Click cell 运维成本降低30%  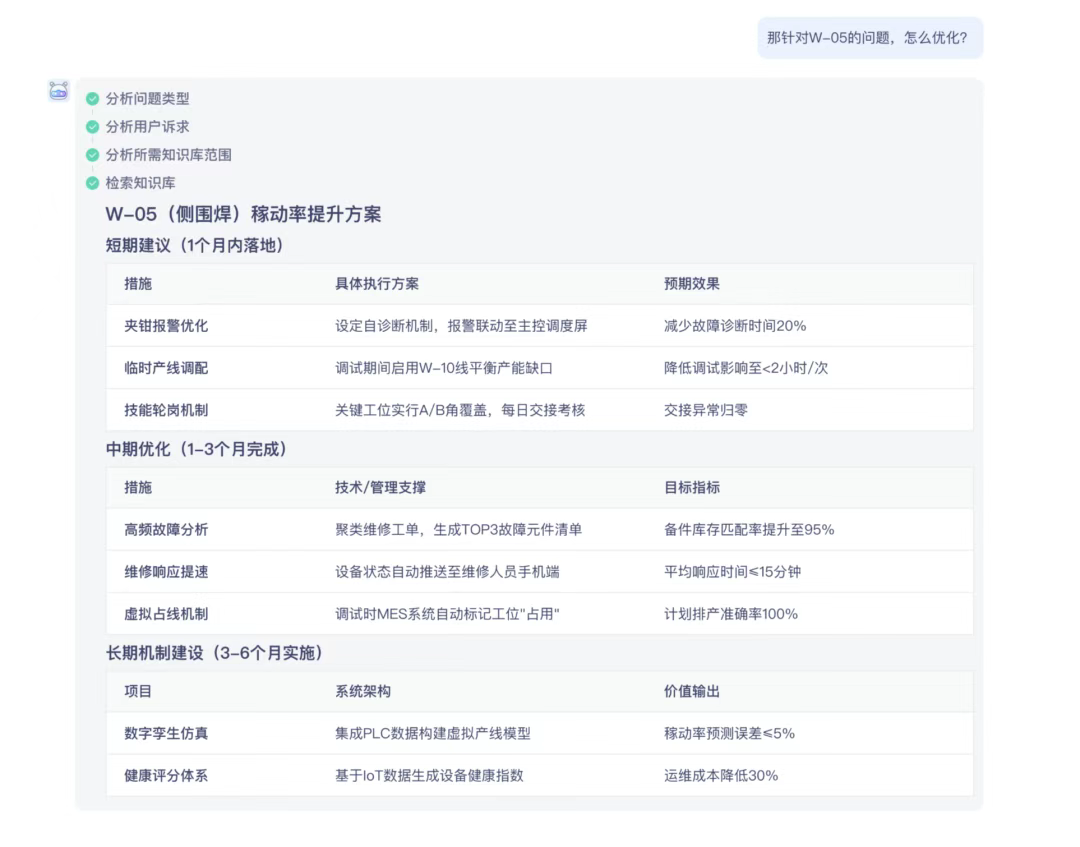721,776
